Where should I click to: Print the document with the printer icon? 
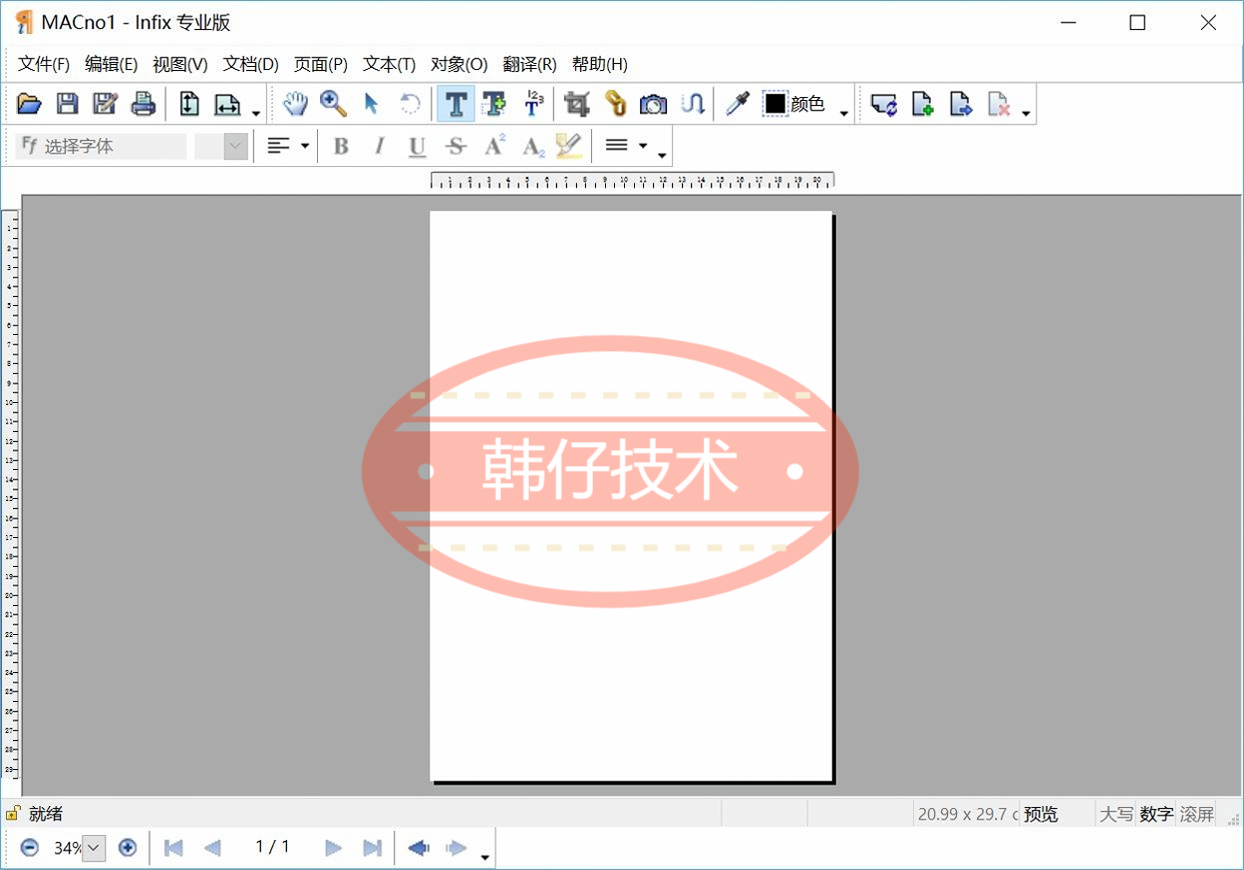[143, 103]
